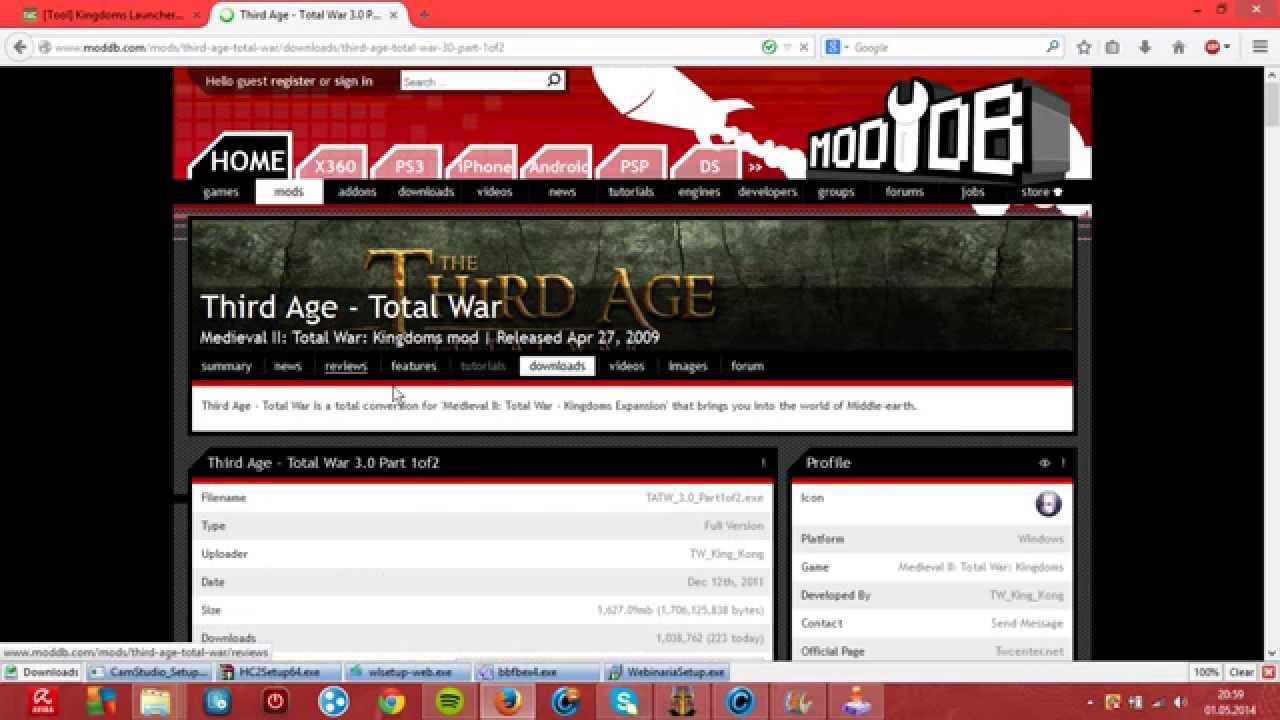Stop page loading with the X button
1280x720 pixels.
[x=804, y=47]
